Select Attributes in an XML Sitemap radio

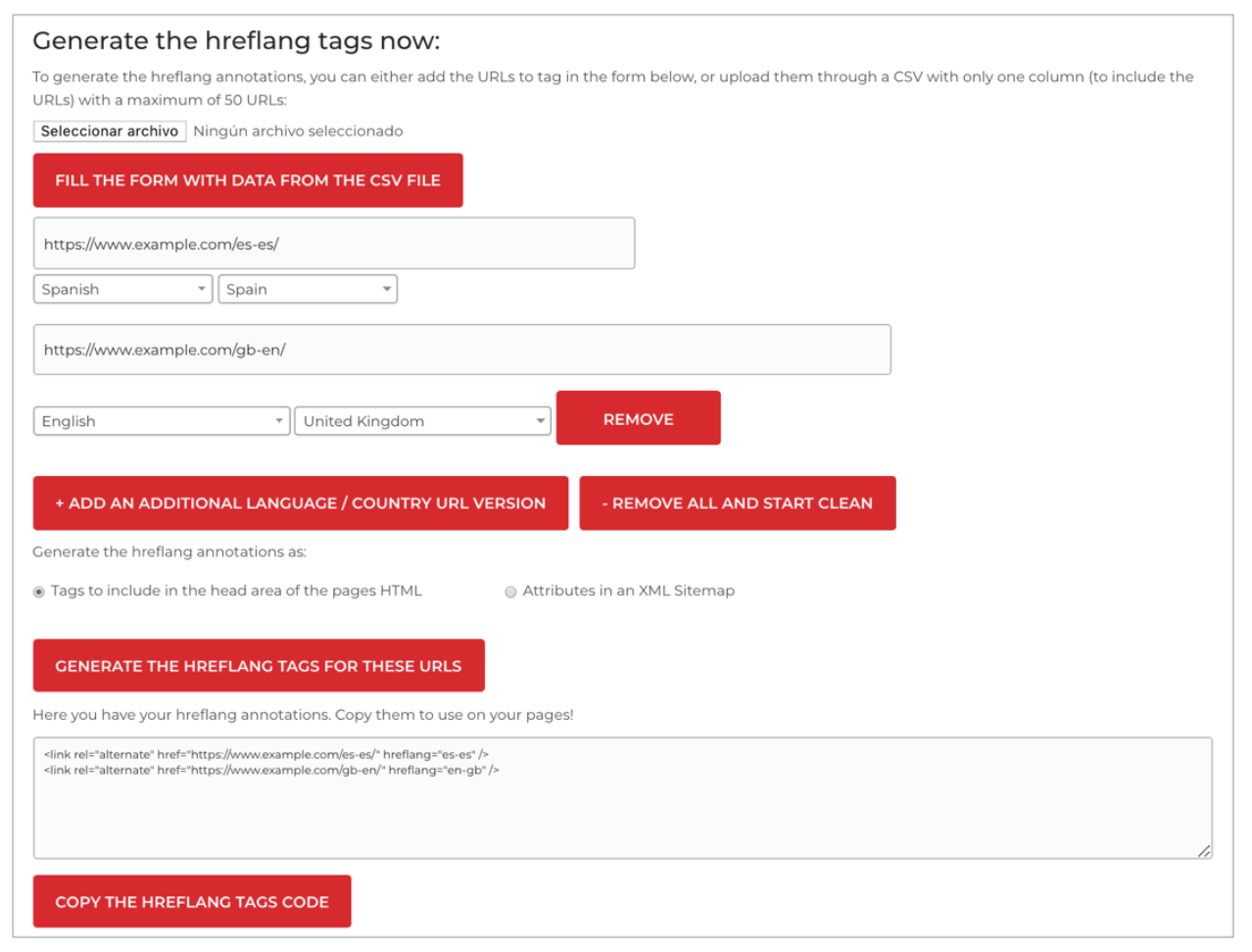click(x=510, y=592)
